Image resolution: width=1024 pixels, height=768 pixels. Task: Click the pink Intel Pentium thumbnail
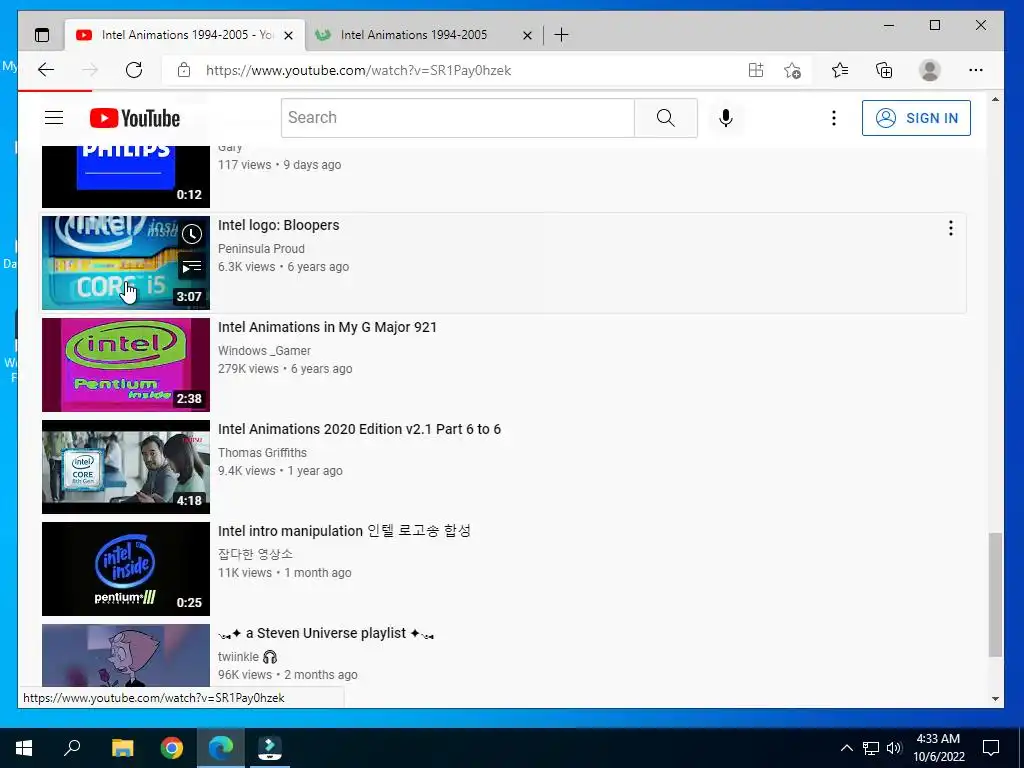(x=126, y=364)
